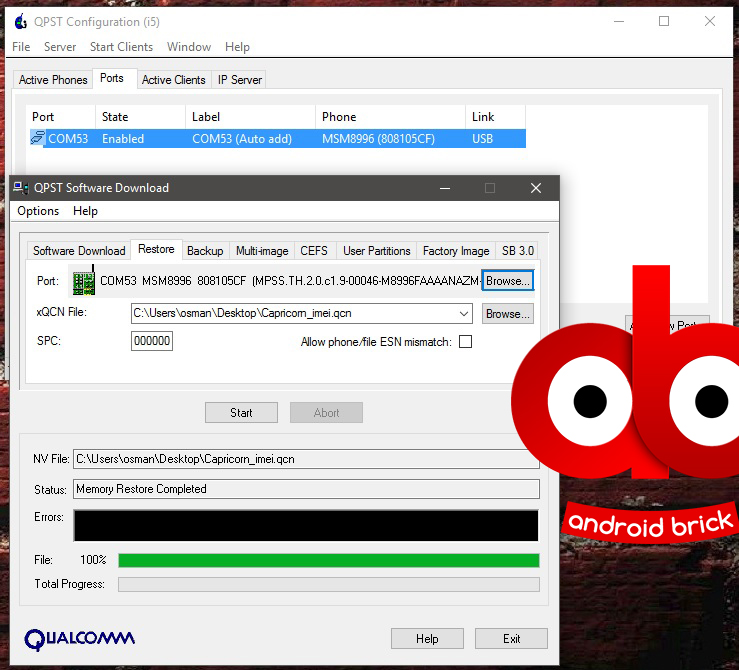The height and width of the screenshot is (670, 739).
Task: Open the Start Clients menu
Action: tap(121, 47)
